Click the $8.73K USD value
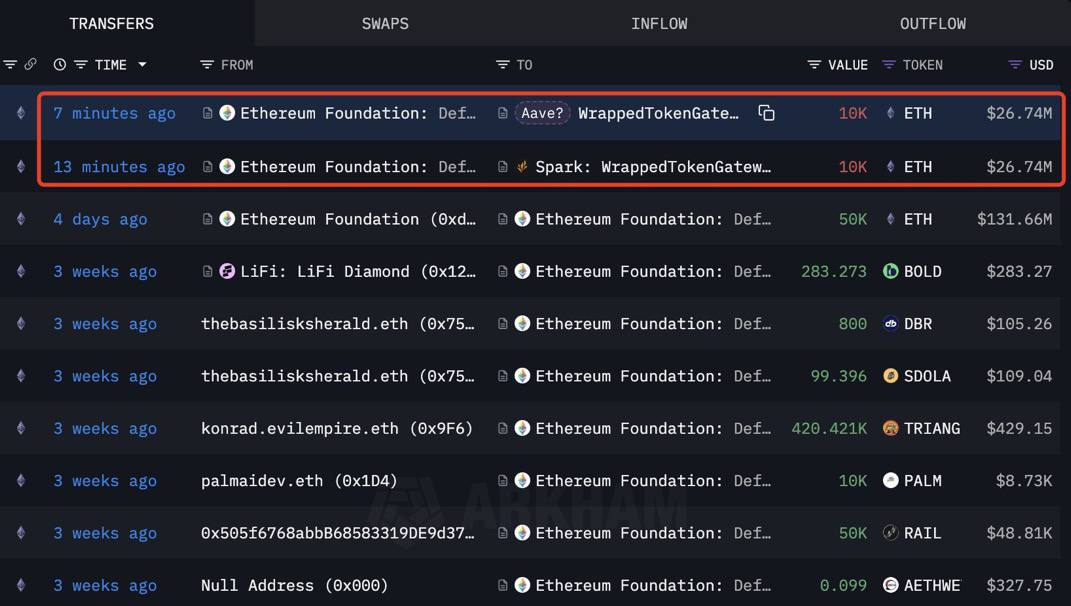The image size is (1071, 606). pos(1024,481)
